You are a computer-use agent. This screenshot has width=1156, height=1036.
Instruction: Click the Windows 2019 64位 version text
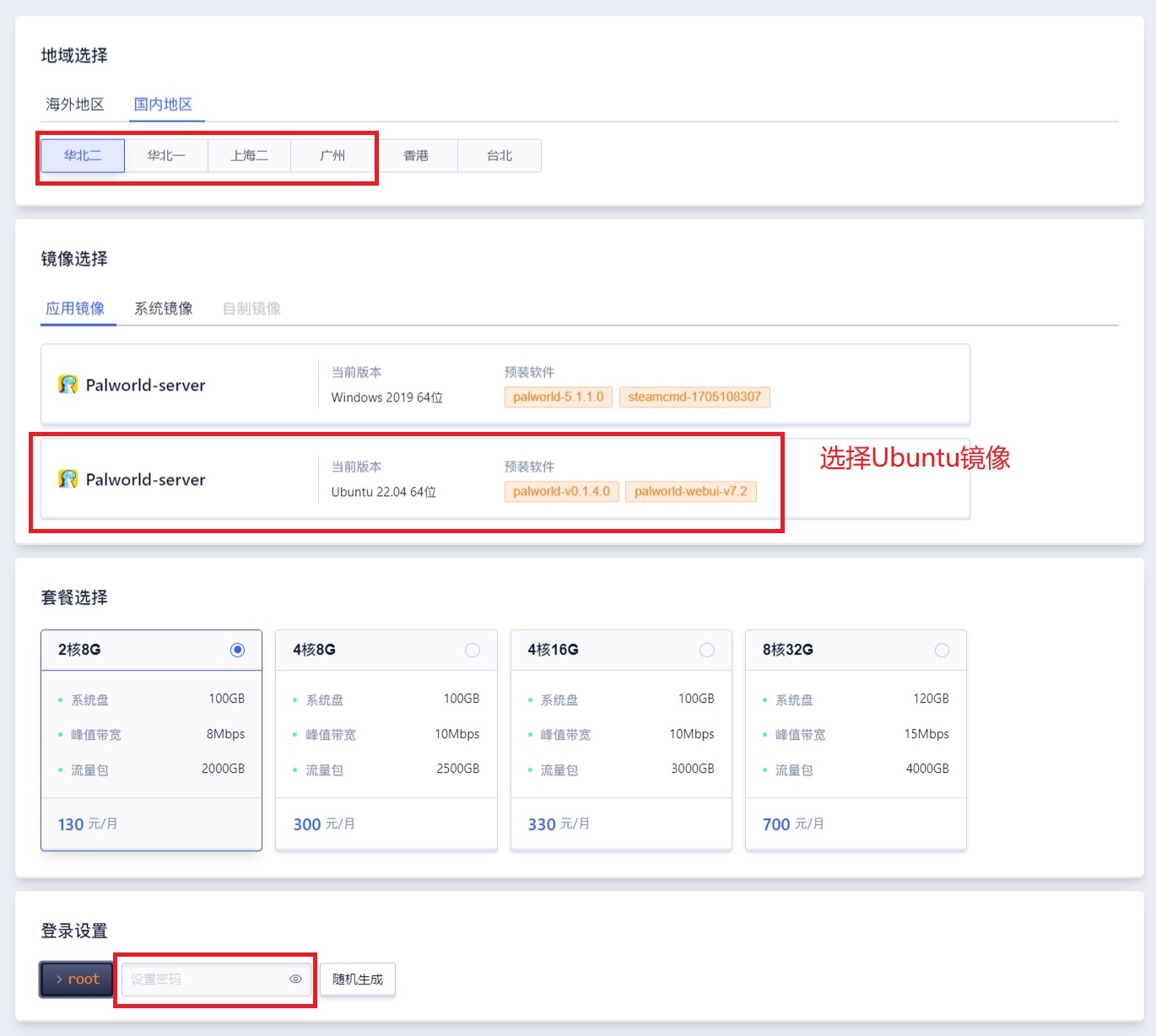pos(387,397)
